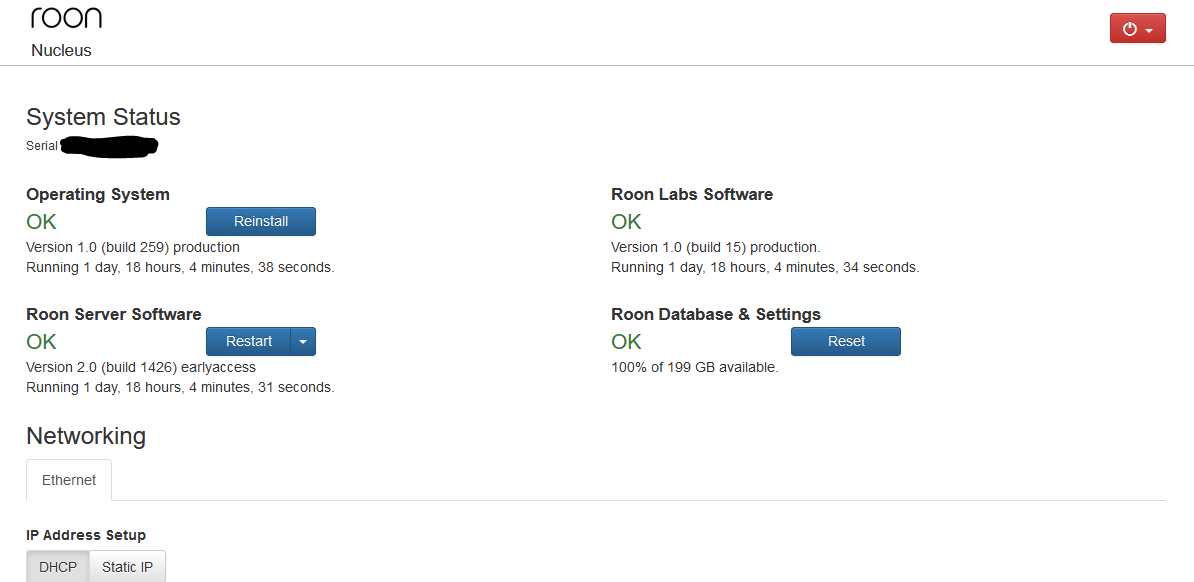Image resolution: width=1194 pixels, height=582 pixels.
Task: Click 'Version 2.0 (build 1426) earlyaccess' text
Action: pyautogui.click(x=141, y=366)
